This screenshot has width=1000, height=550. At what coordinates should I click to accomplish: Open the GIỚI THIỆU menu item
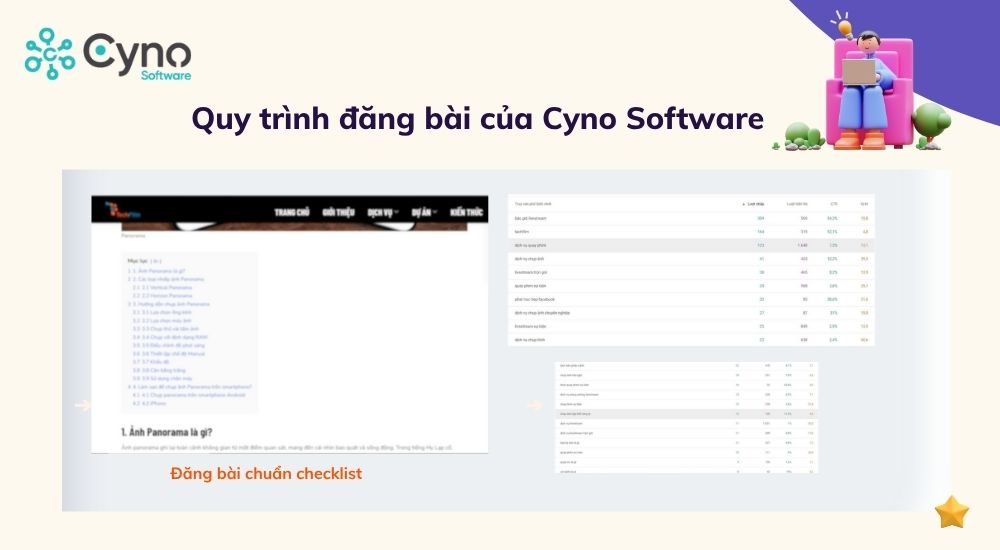pyautogui.click(x=341, y=212)
